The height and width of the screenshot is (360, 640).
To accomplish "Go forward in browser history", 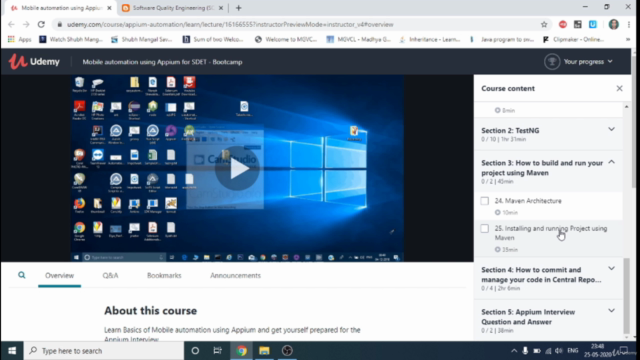I will [26, 24].
